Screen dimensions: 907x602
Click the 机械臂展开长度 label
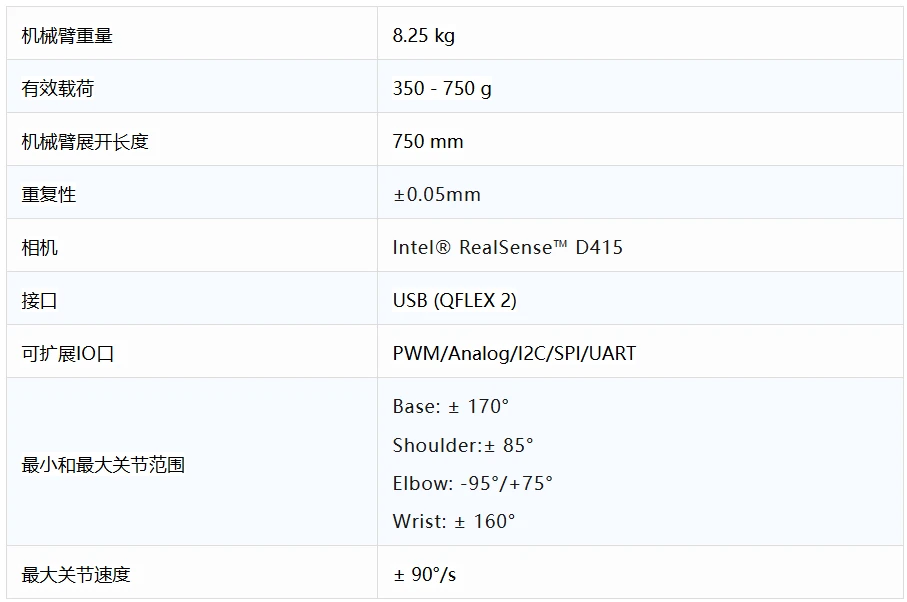coord(85,142)
